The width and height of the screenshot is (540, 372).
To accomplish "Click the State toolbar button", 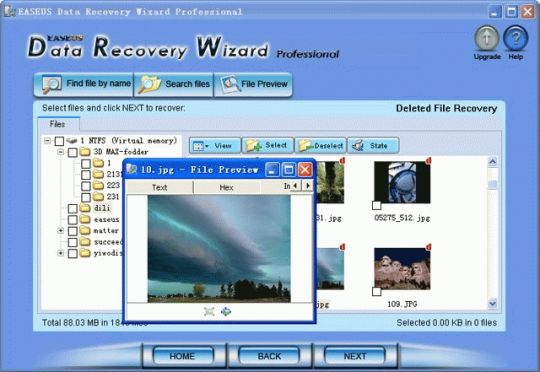I will click(374, 146).
